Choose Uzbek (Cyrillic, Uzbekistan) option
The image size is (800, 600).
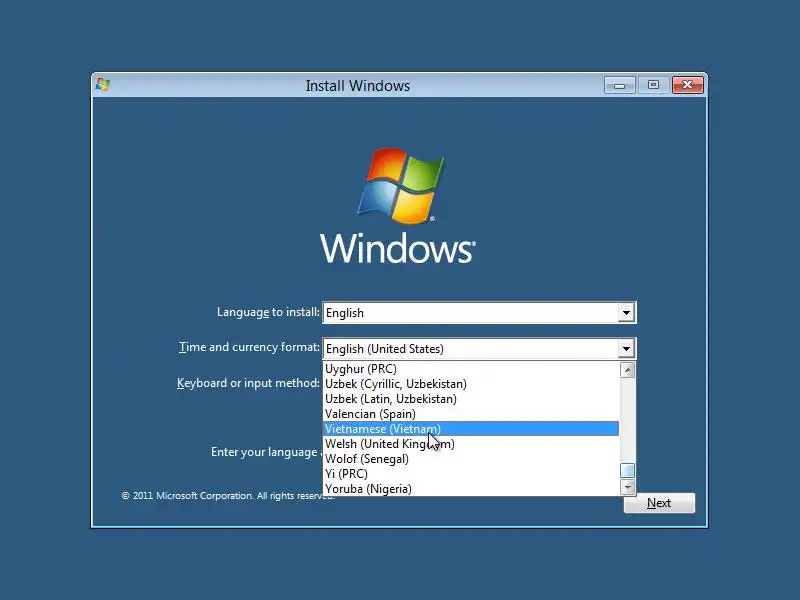[x=471, y=384]
